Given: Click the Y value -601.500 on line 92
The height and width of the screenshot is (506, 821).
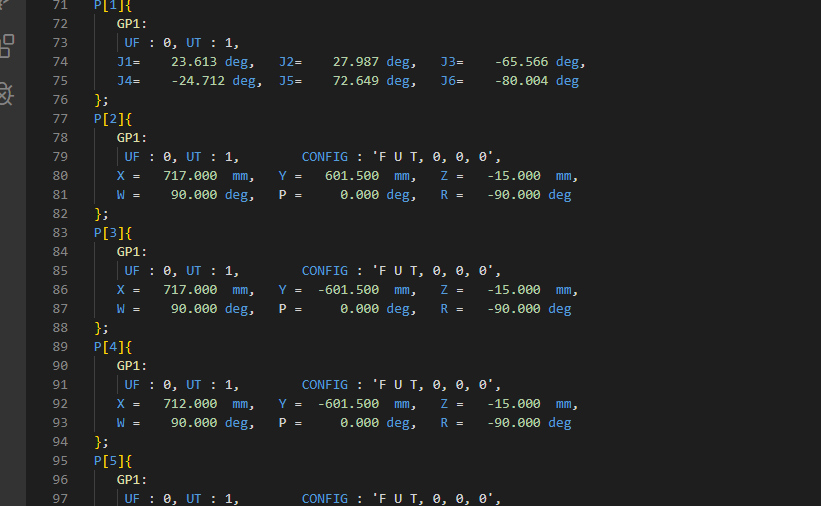Looking at the screenshot, I should [348, 404].
